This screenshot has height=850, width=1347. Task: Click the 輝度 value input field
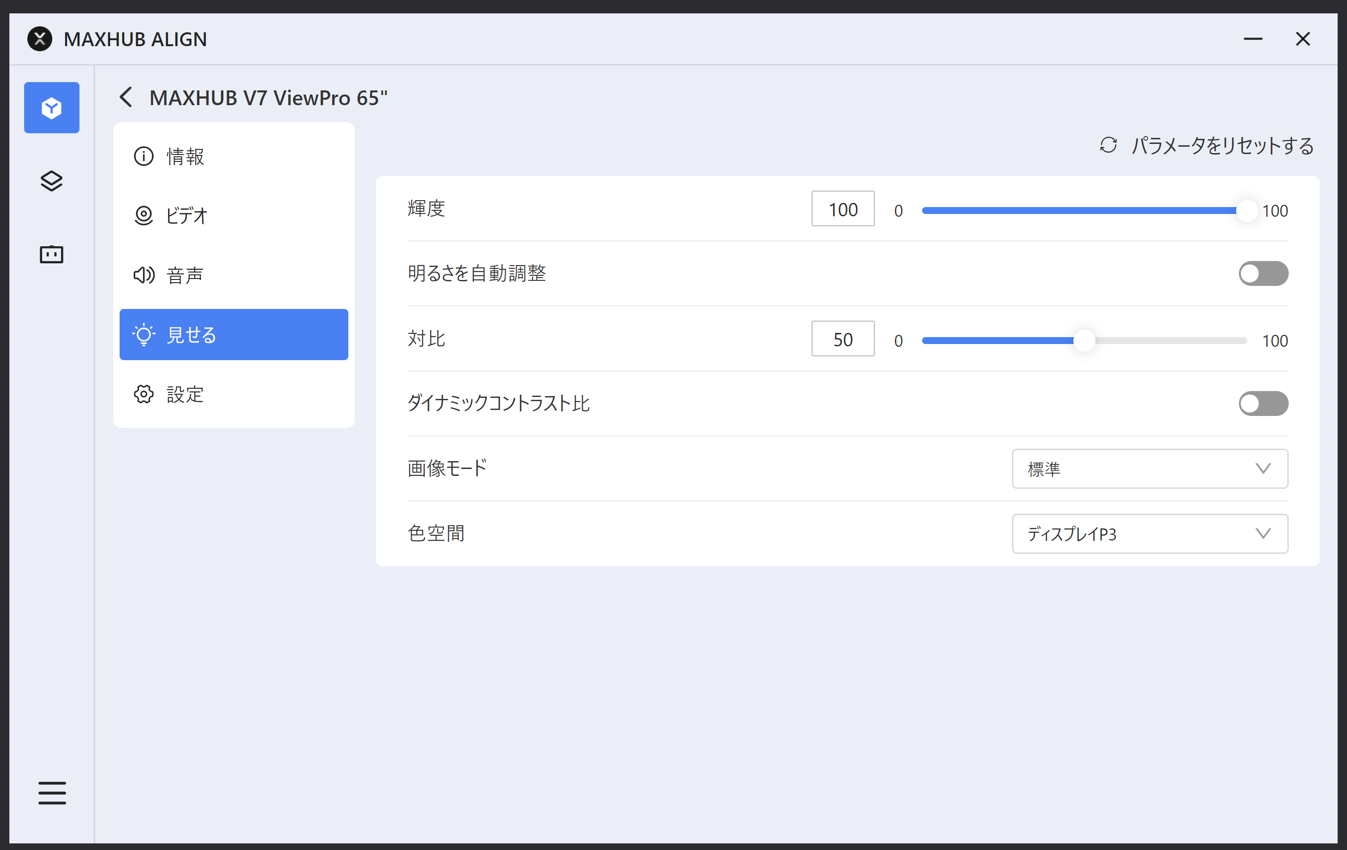pos(843,209)
